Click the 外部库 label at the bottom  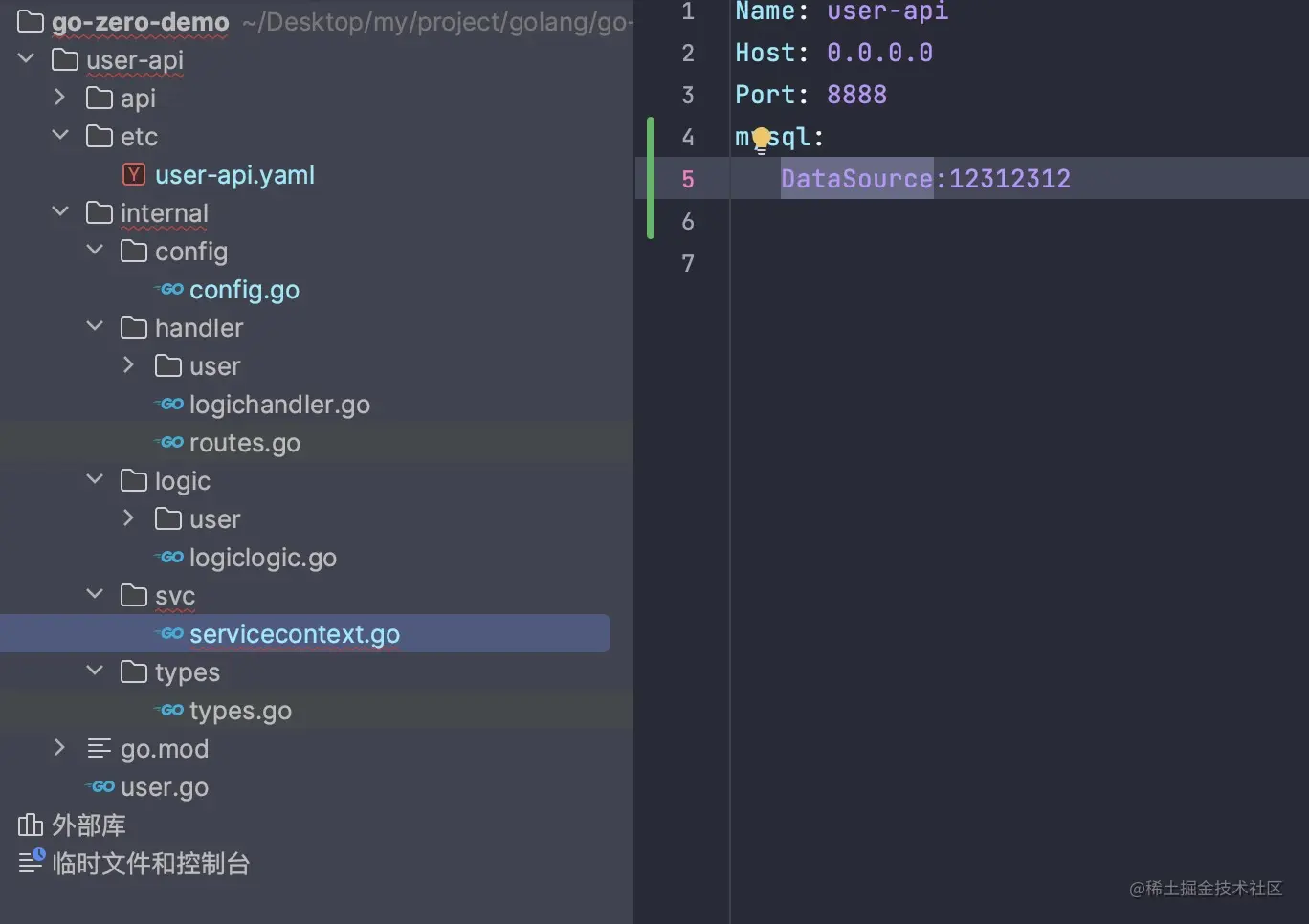88,825
